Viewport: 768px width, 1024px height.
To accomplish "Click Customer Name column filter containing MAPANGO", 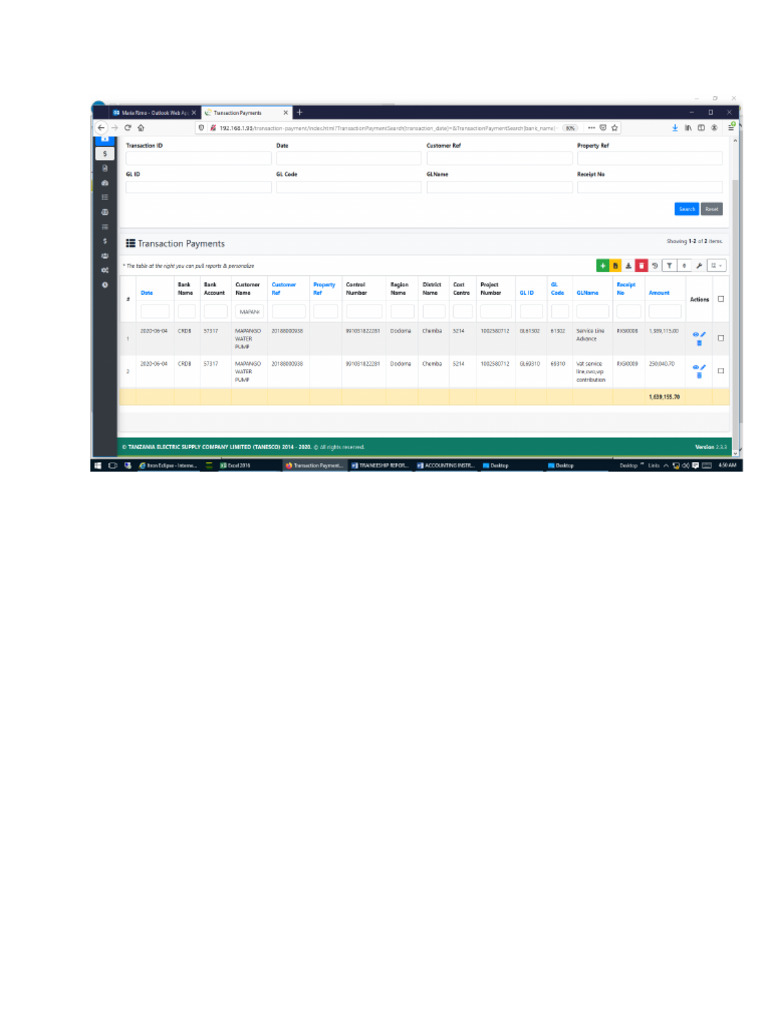I will point(249,312).
